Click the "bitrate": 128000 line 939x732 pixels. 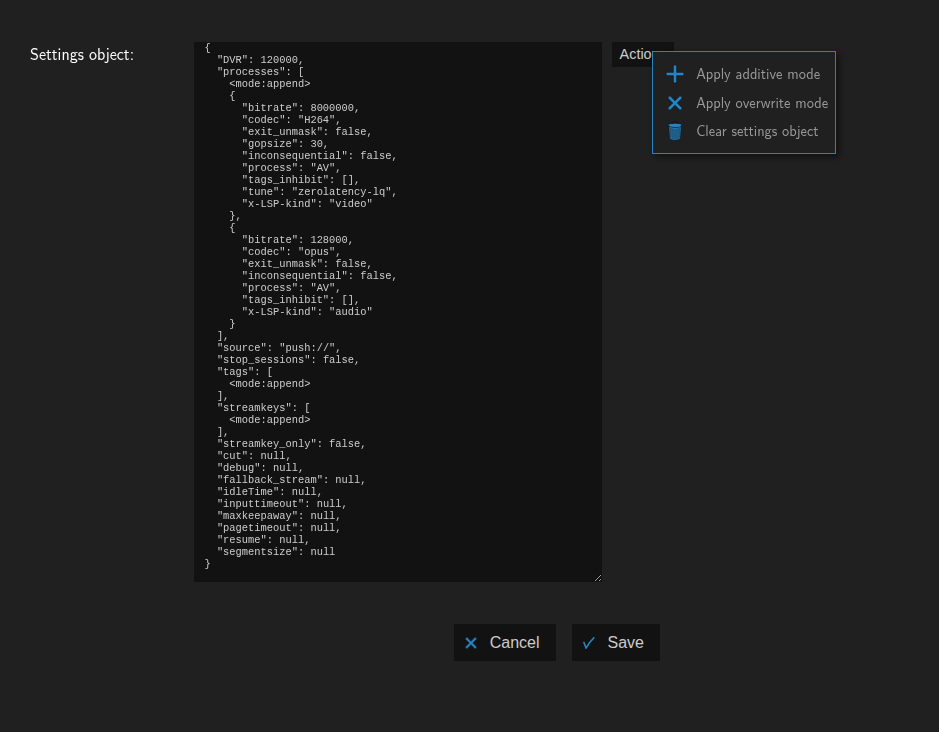pos(298,240)
